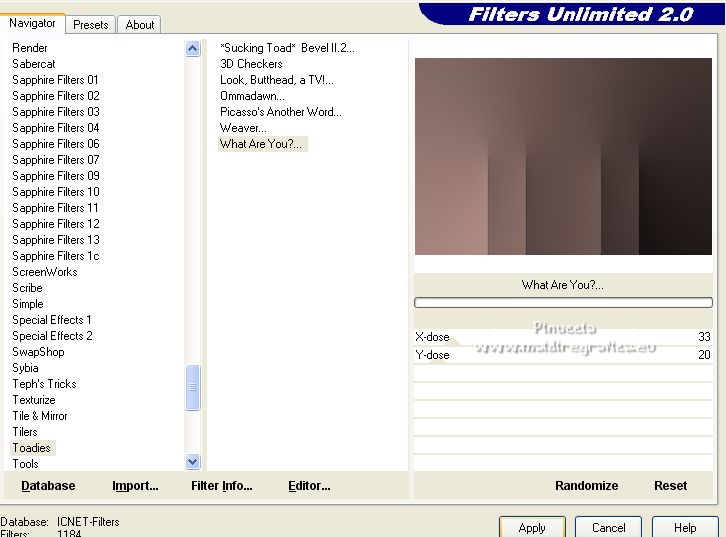Screen dimensions: 726x537
Task: Pick the *Sucking Toad* Bevel II.2 filter
Action: (287, 48)
